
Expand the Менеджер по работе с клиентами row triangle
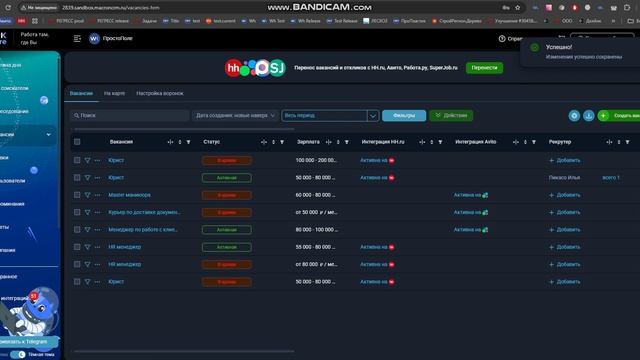coord(87,230)
